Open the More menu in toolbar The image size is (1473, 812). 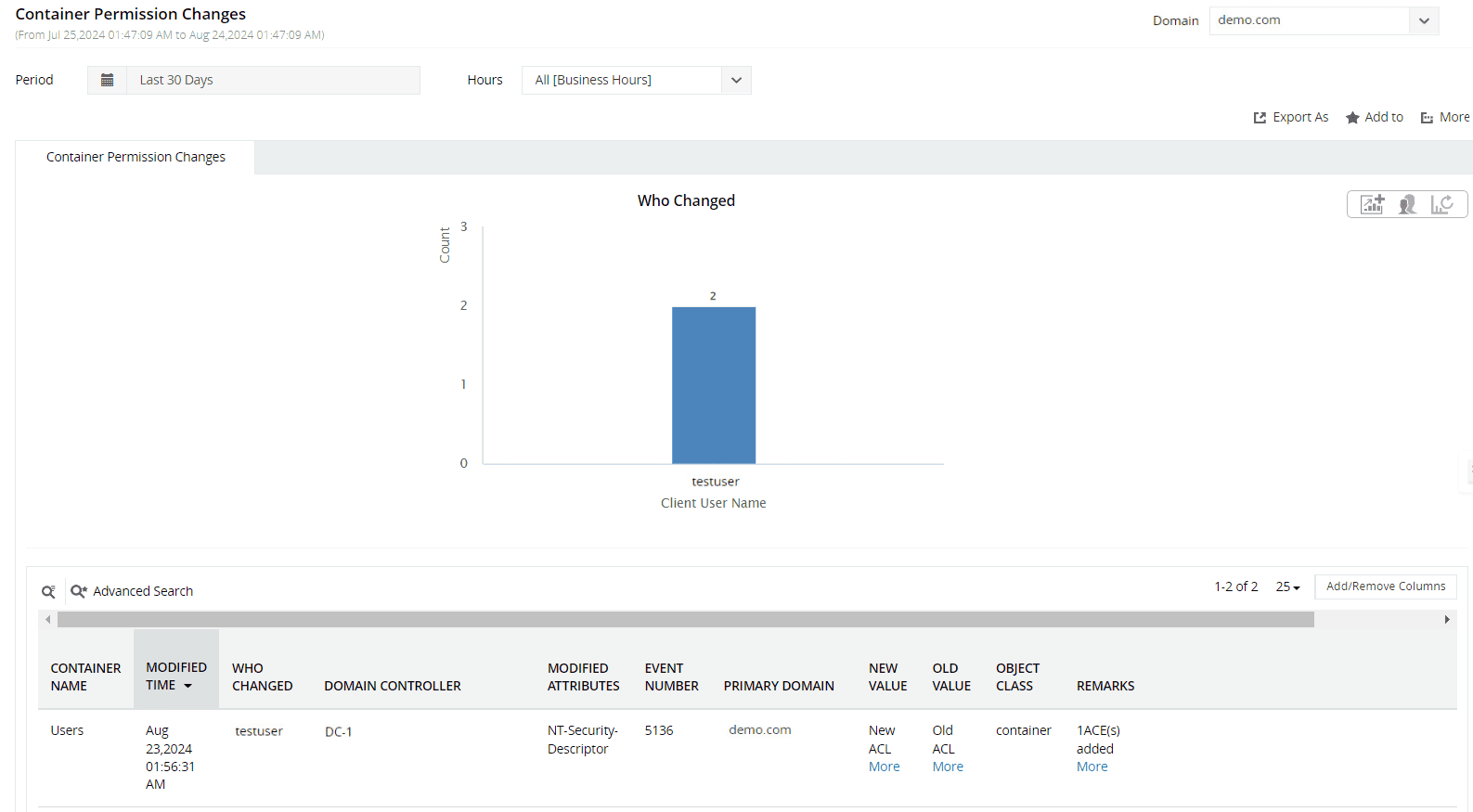click(1445, 117)
